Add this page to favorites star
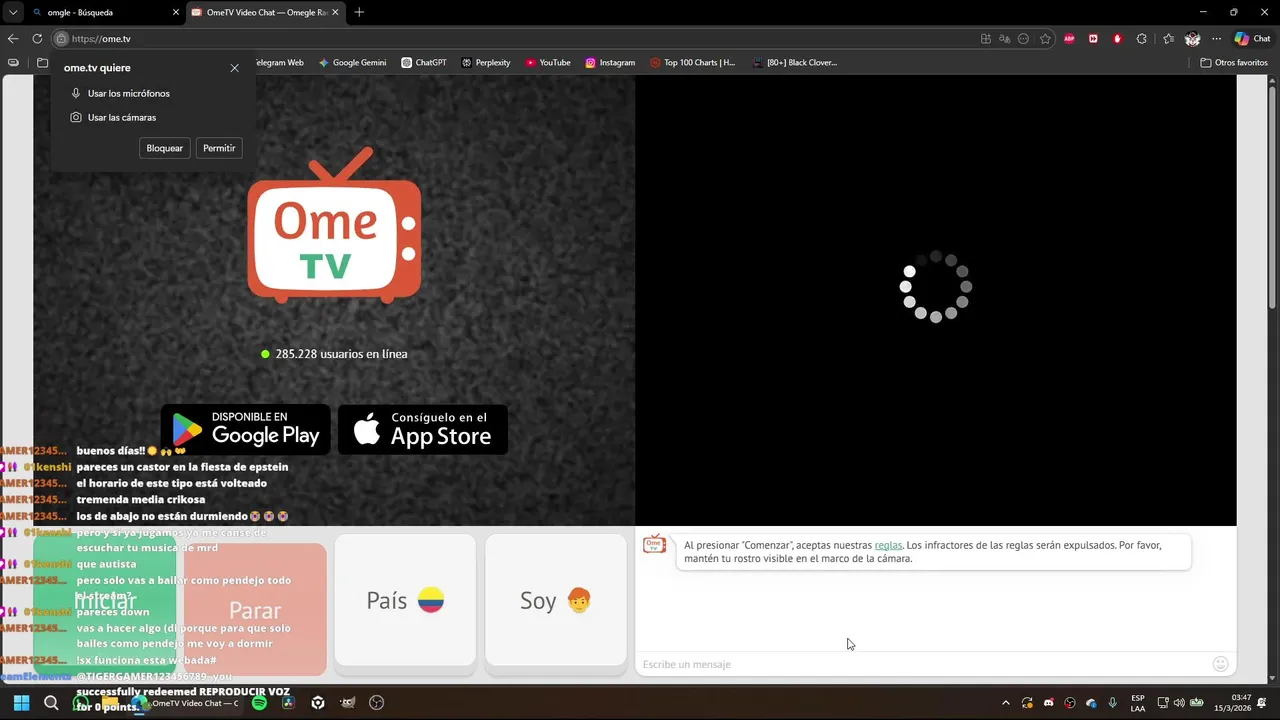This screenshot has height=720, width=1280. coord(1045,39)
